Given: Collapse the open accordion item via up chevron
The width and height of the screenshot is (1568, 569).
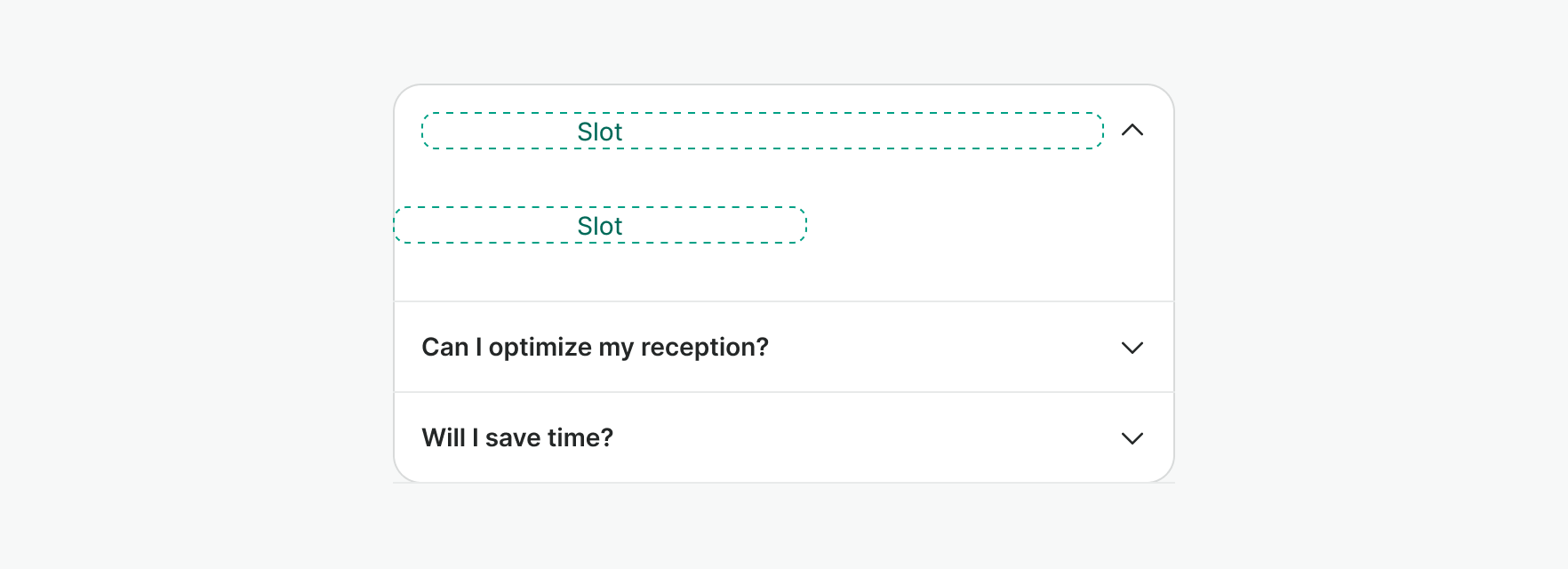Looking at the screenshot, I should [x=1132, y=131].
